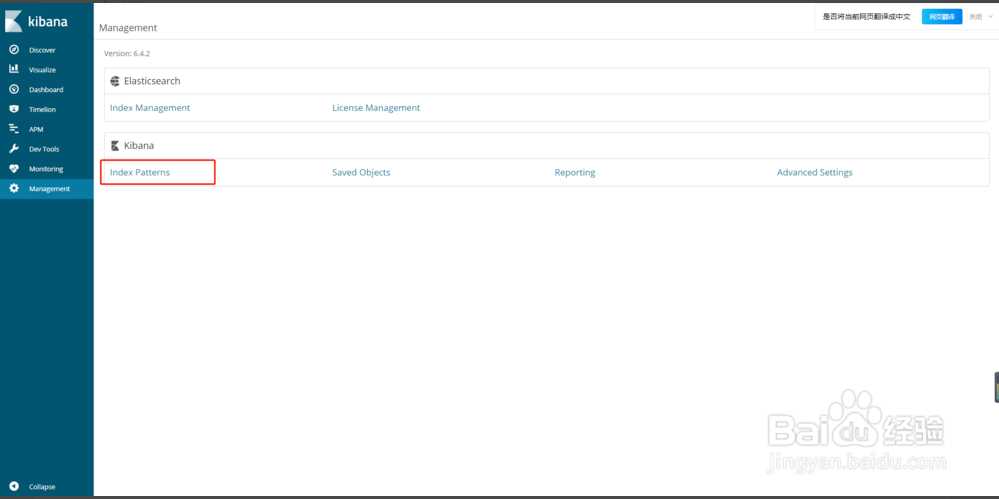This screenshot has height=499, width=999.
Task: Click the Management page title
Action: [x=128, y=27]
